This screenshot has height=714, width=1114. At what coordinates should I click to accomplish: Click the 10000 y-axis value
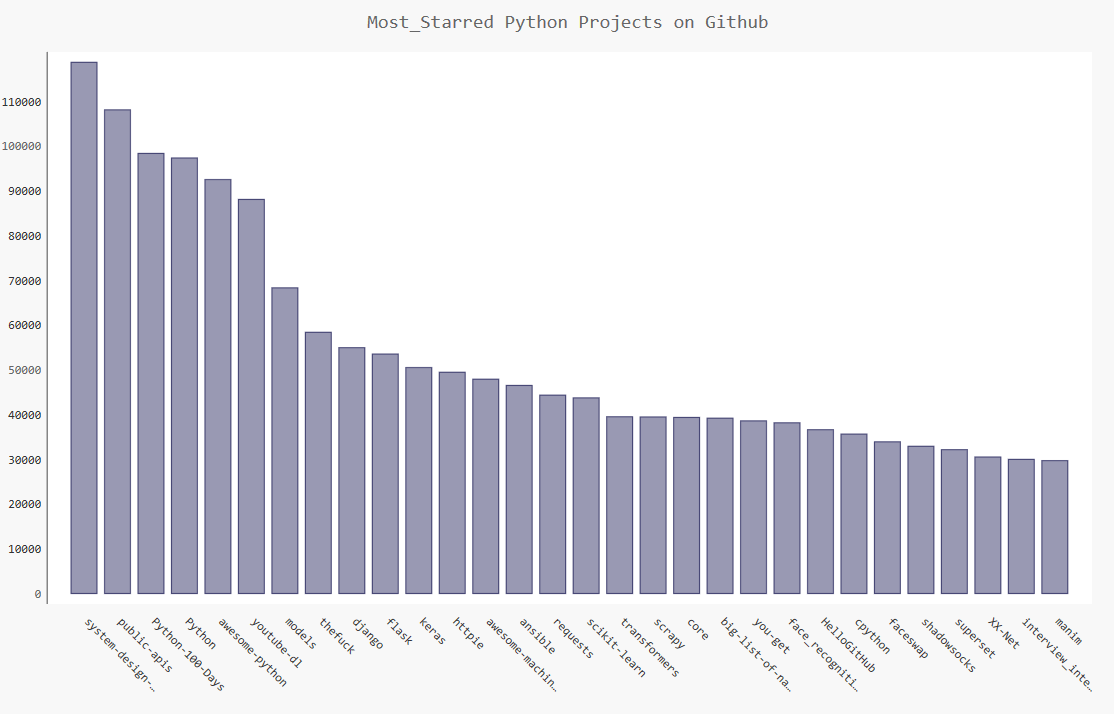24,549
